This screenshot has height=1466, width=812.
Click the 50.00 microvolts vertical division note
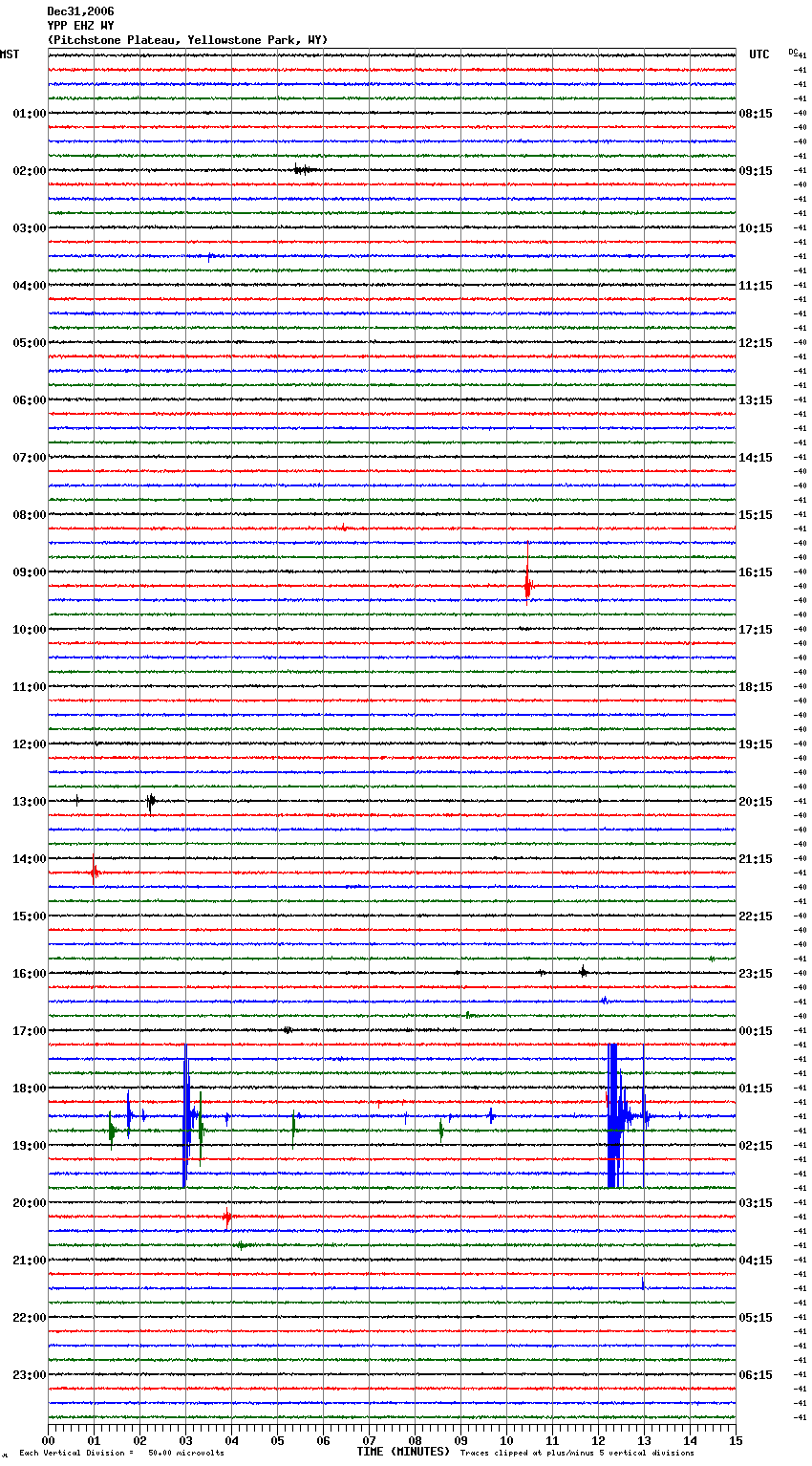pos(121,1453)
